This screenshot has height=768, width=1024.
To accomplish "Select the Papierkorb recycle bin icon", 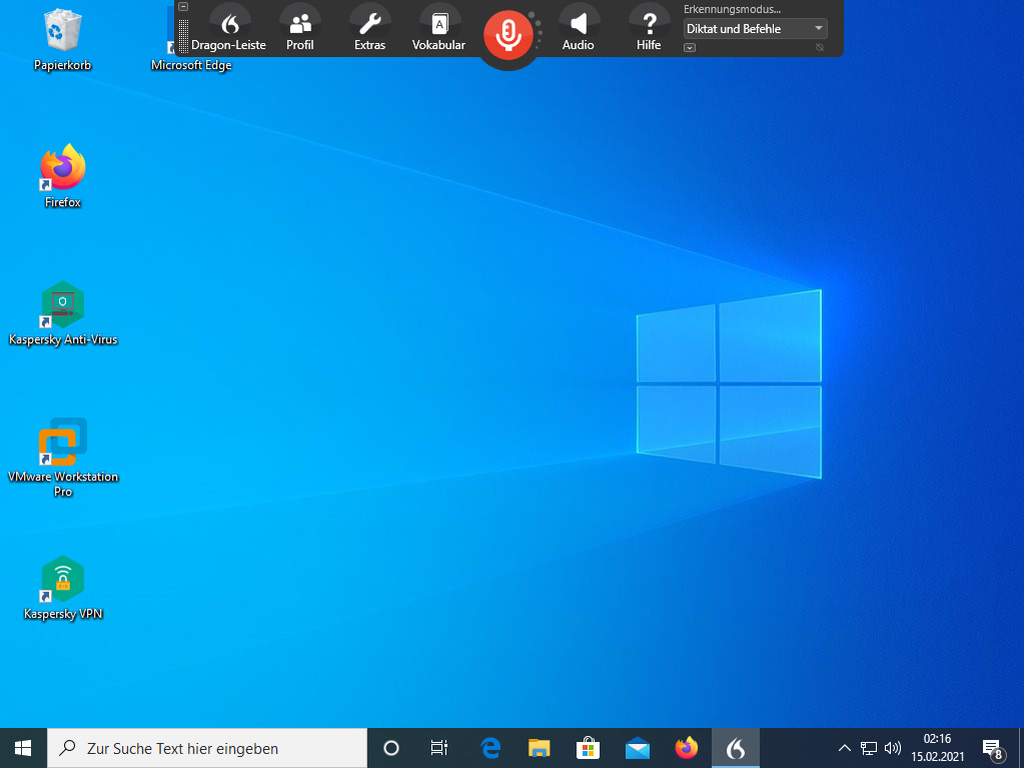I will pyautogui.click(x=63, y=32).
